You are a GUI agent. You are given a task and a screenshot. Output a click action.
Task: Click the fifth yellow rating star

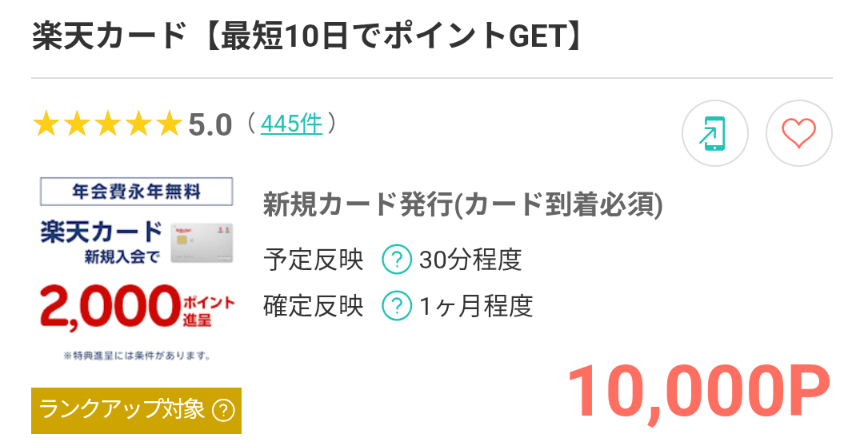pyautogui.click(x=168, y=125)
